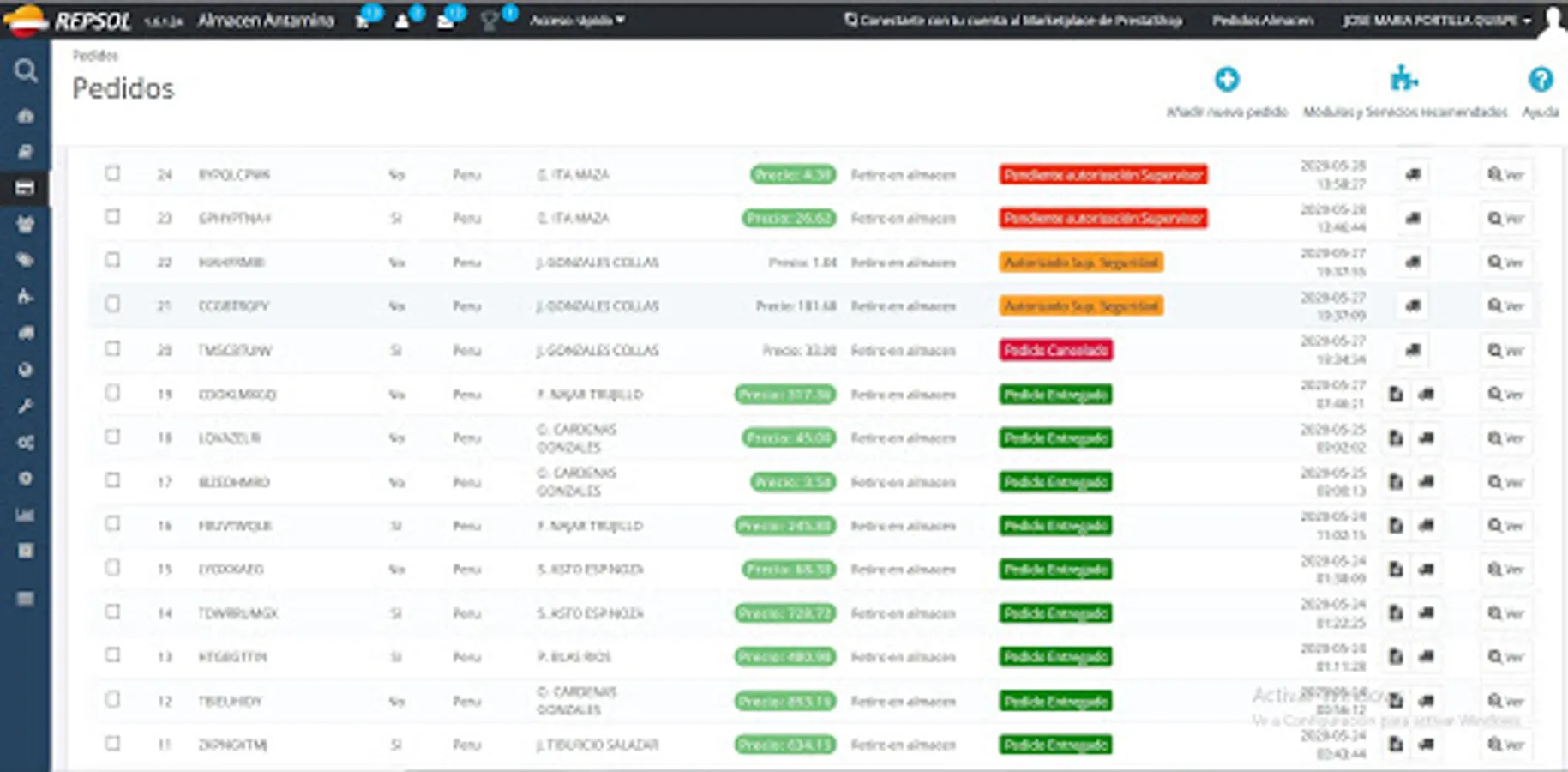
Task: Go to the dashboard home icon in sidebar
Action: tap(26, 116)
